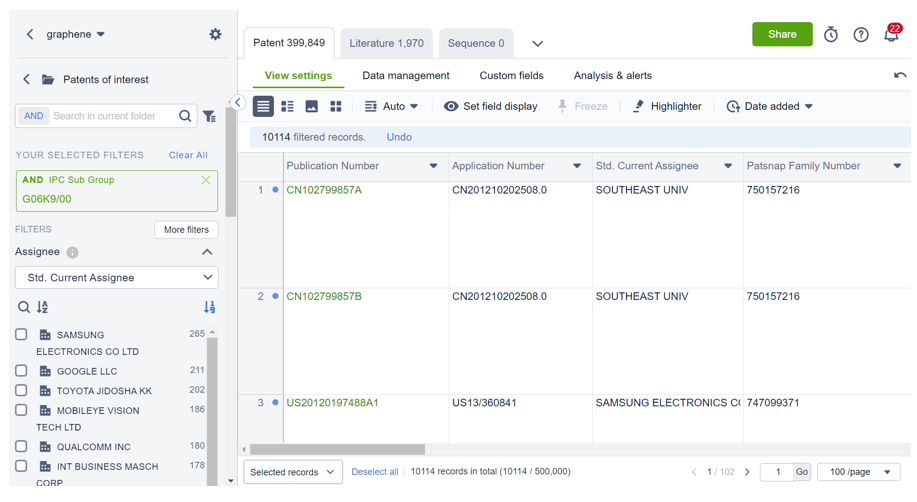Open the settings gear icon
Image resolution: width=917 pixels, height=502 pixels.
tap(215, 34)
